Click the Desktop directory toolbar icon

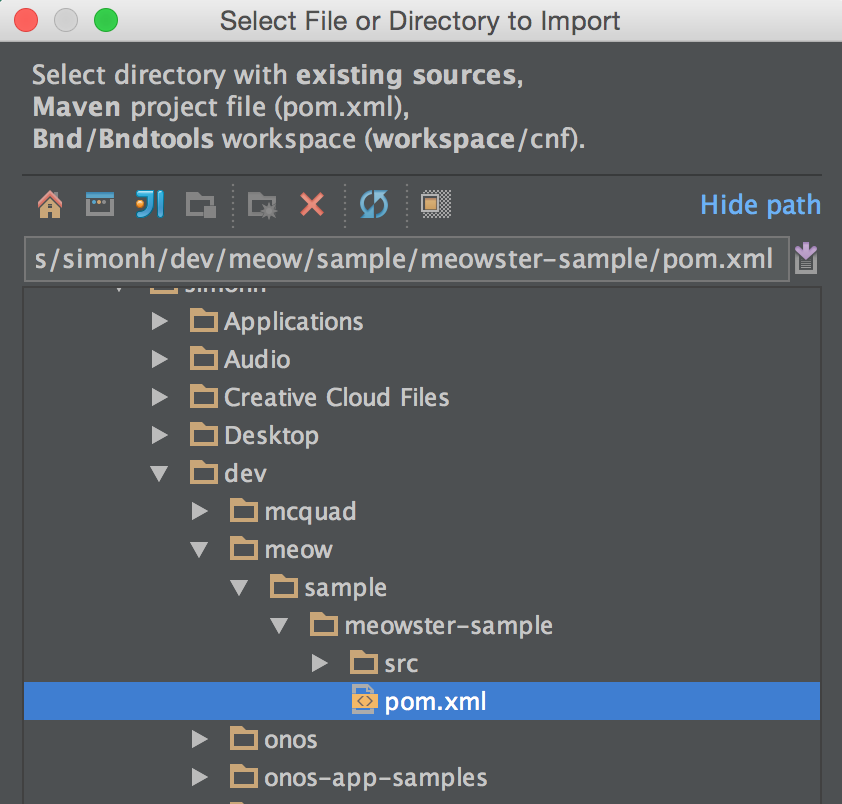[99, 205]
